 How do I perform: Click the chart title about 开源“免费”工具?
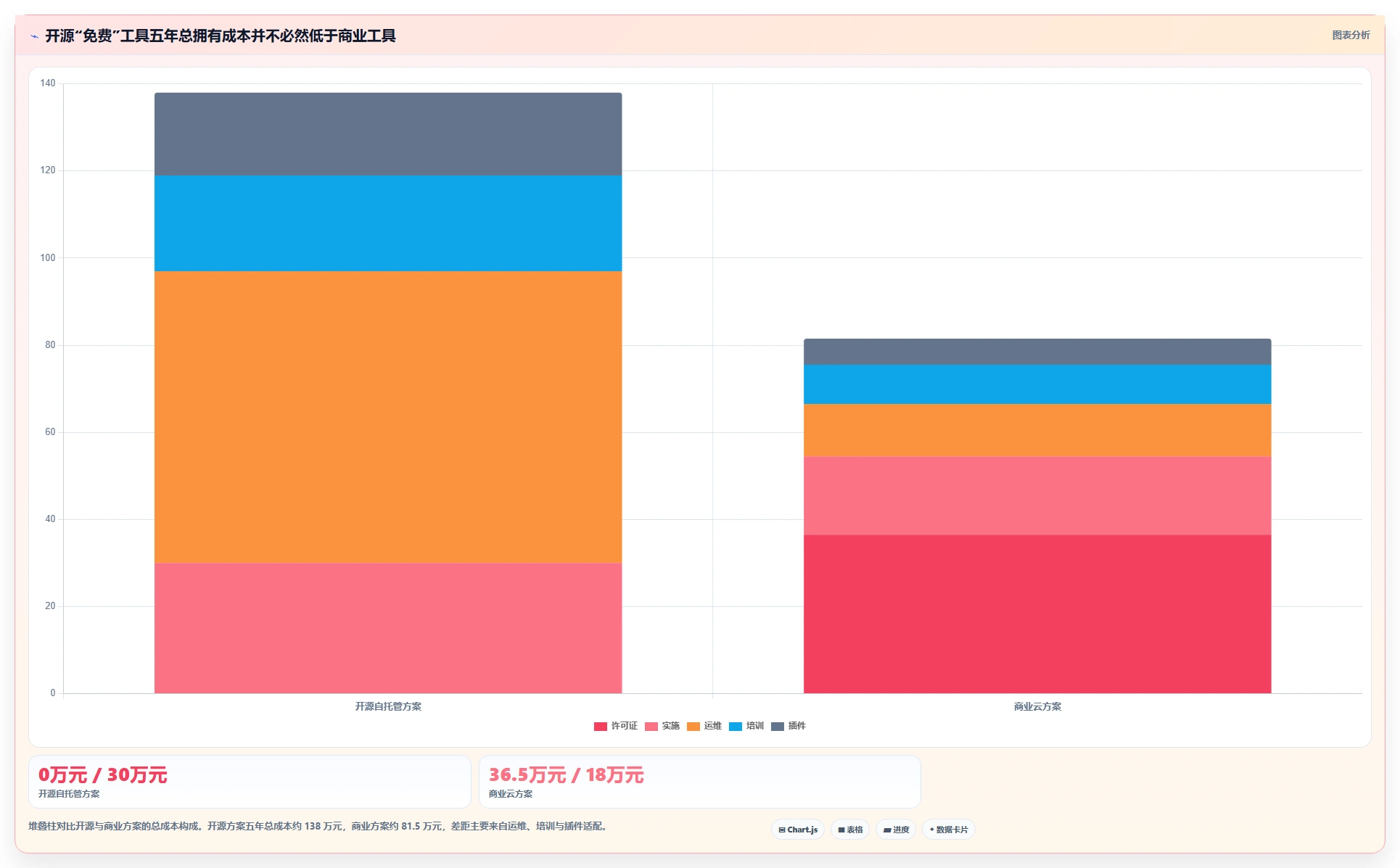coord(221,36)
